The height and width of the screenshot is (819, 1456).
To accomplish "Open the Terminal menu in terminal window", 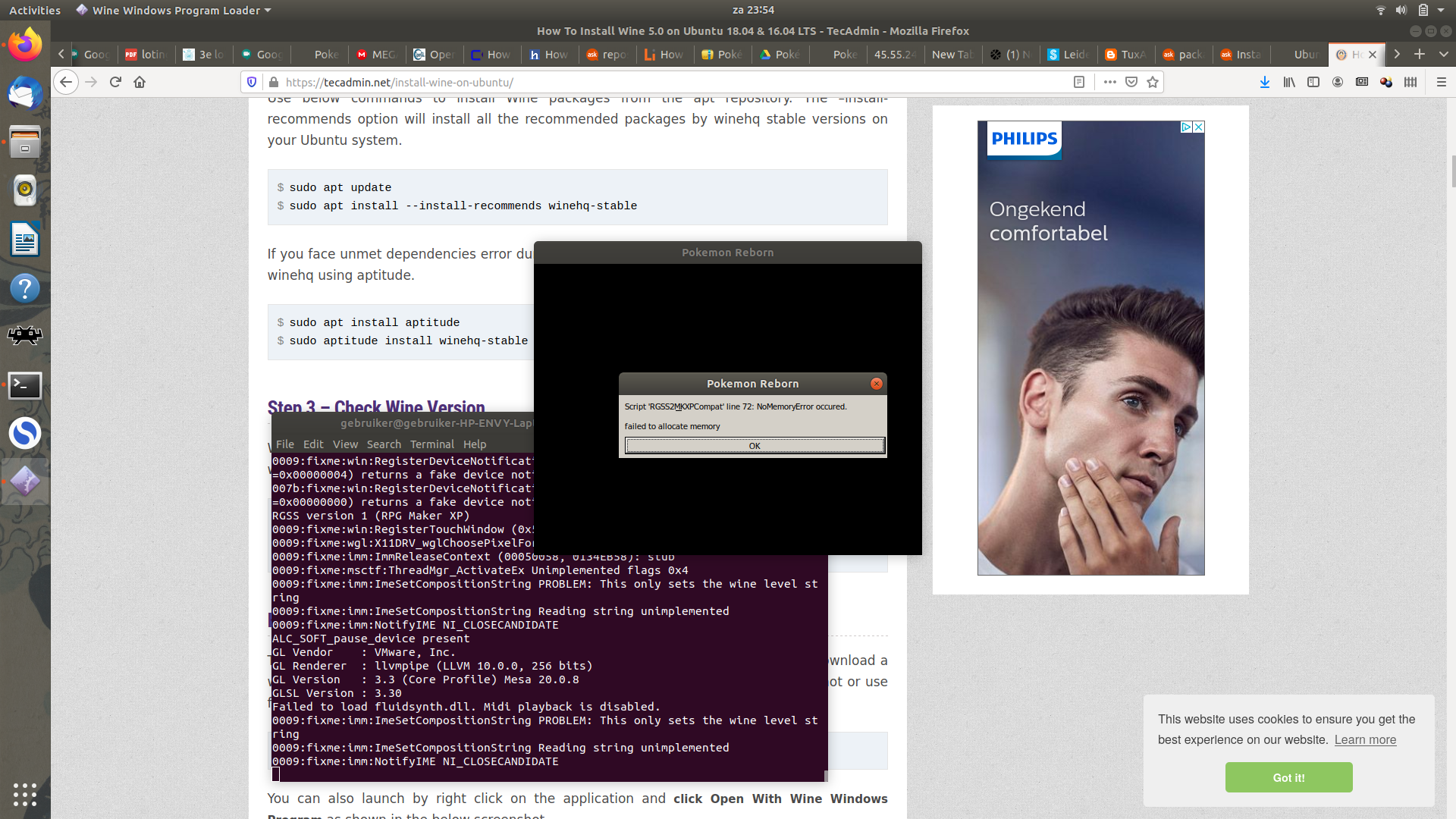I will tap(431, 444).
